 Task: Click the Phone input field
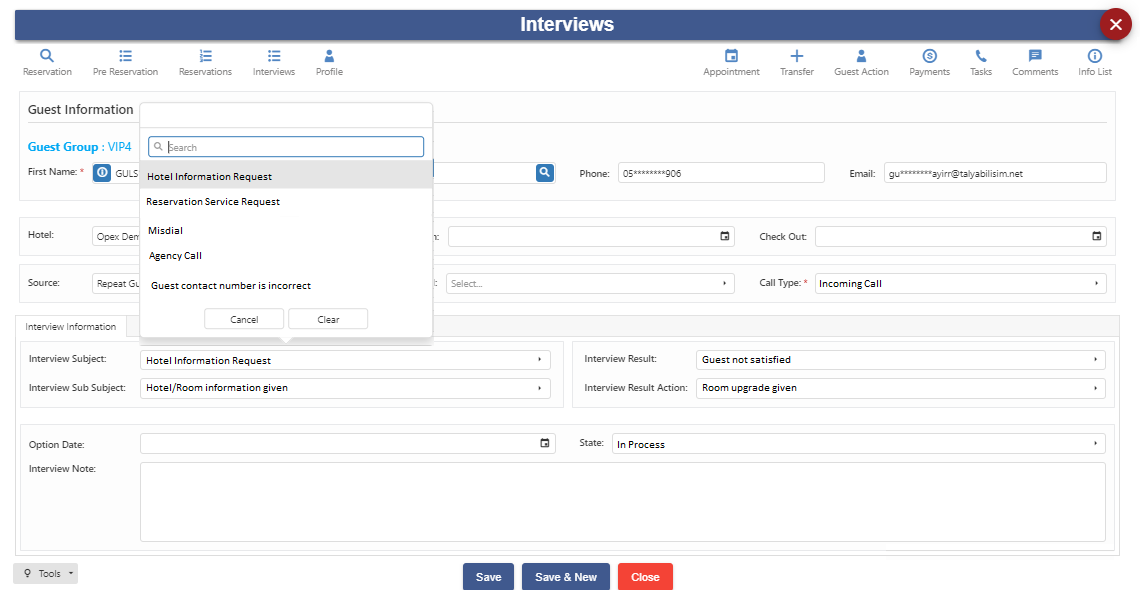[x=721, y=173]
